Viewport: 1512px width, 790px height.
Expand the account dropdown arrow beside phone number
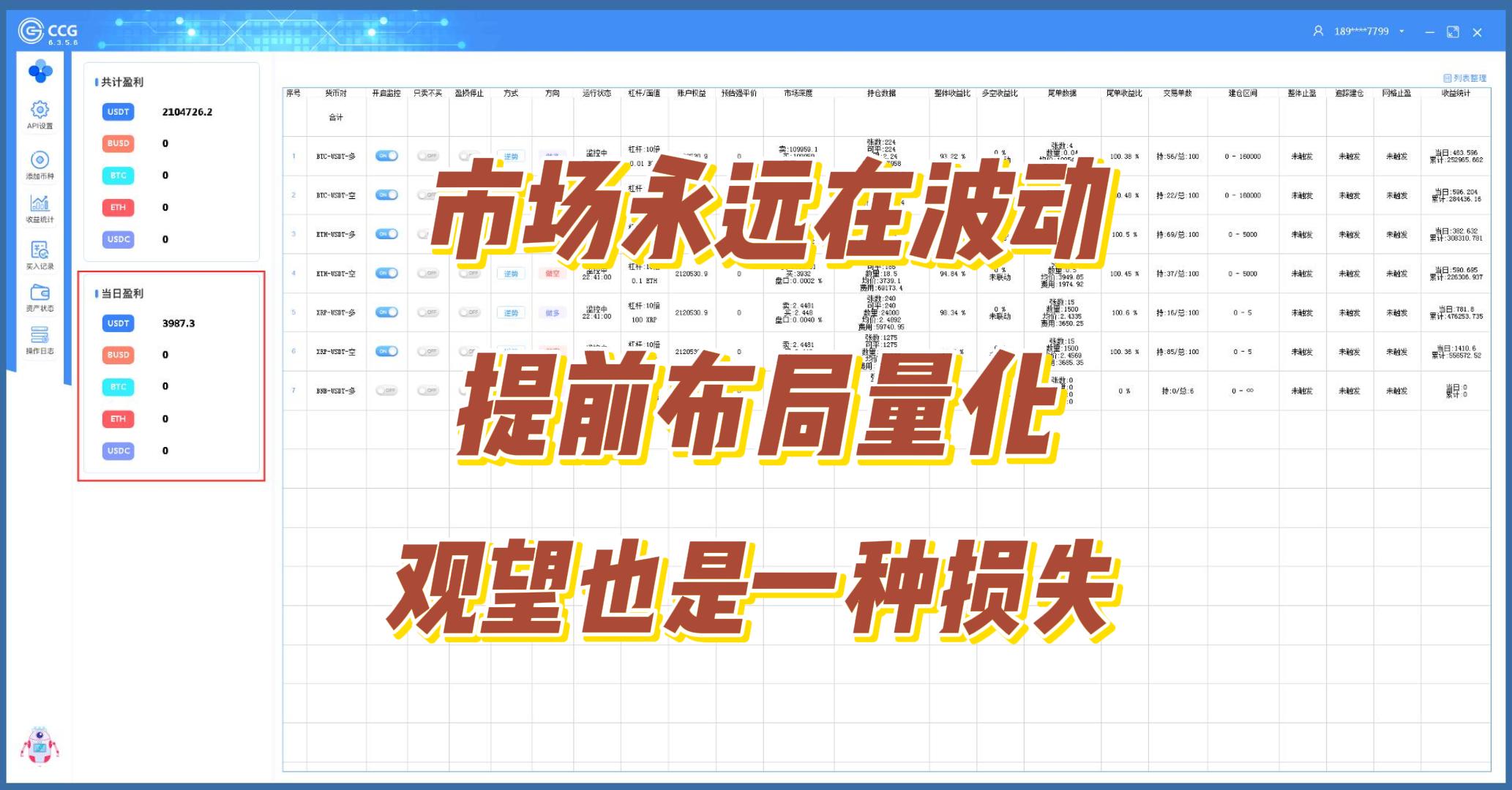point(1401,31)
